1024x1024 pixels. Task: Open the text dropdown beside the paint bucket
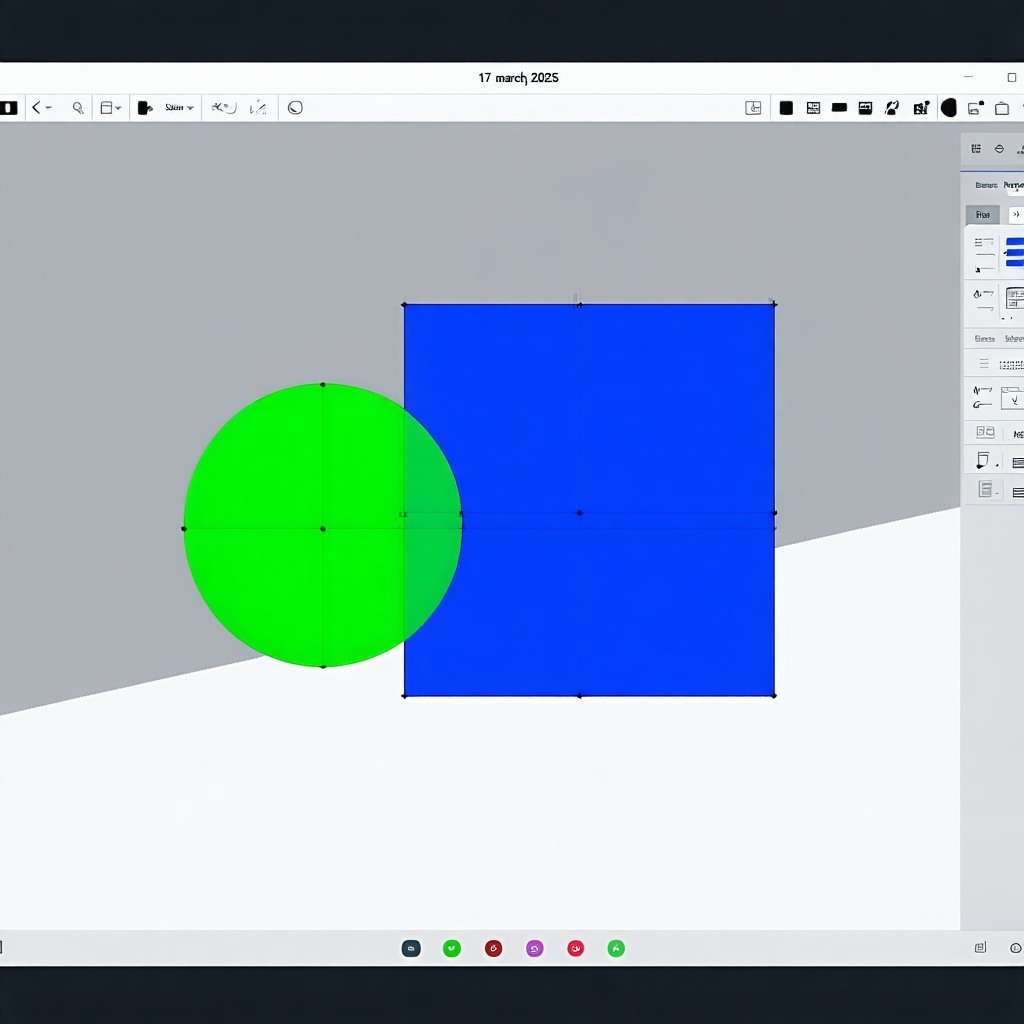(x=179, y=108)
